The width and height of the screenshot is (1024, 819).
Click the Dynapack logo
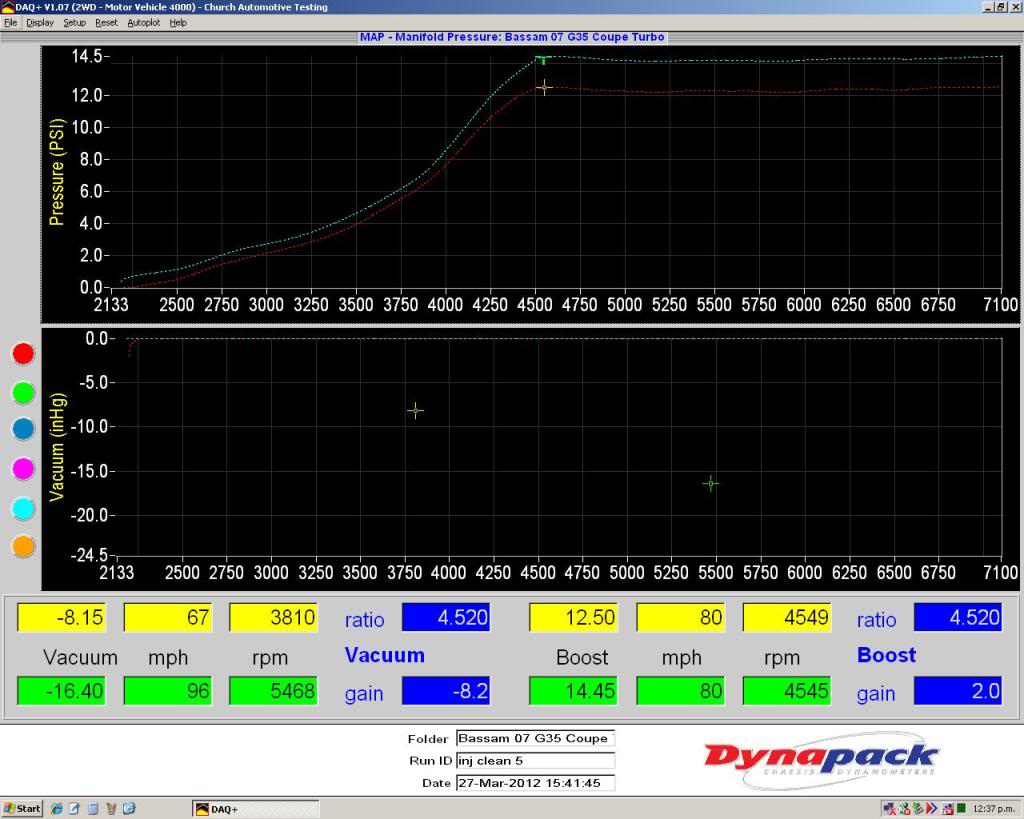tap(821, 759)
